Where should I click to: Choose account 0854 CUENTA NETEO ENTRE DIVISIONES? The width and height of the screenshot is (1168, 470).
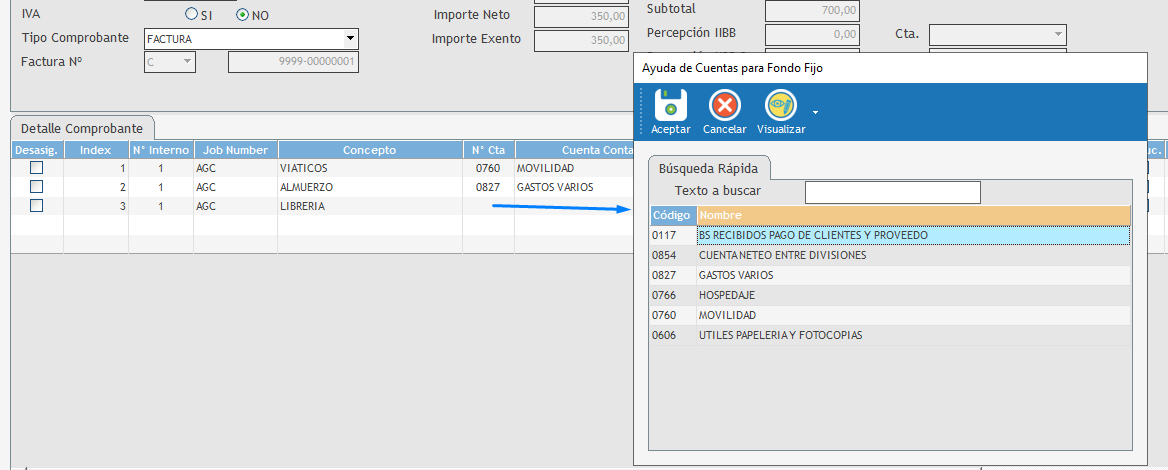(782, 255)
